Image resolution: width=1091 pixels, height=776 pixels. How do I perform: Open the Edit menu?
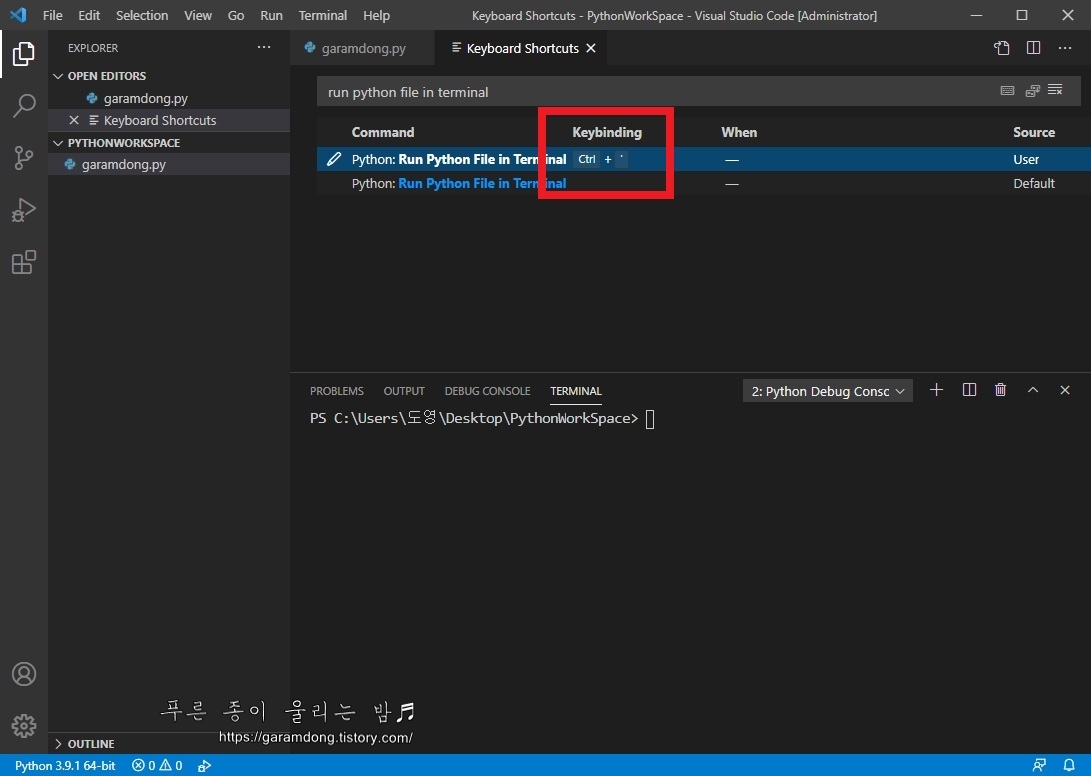pos(89,15)
